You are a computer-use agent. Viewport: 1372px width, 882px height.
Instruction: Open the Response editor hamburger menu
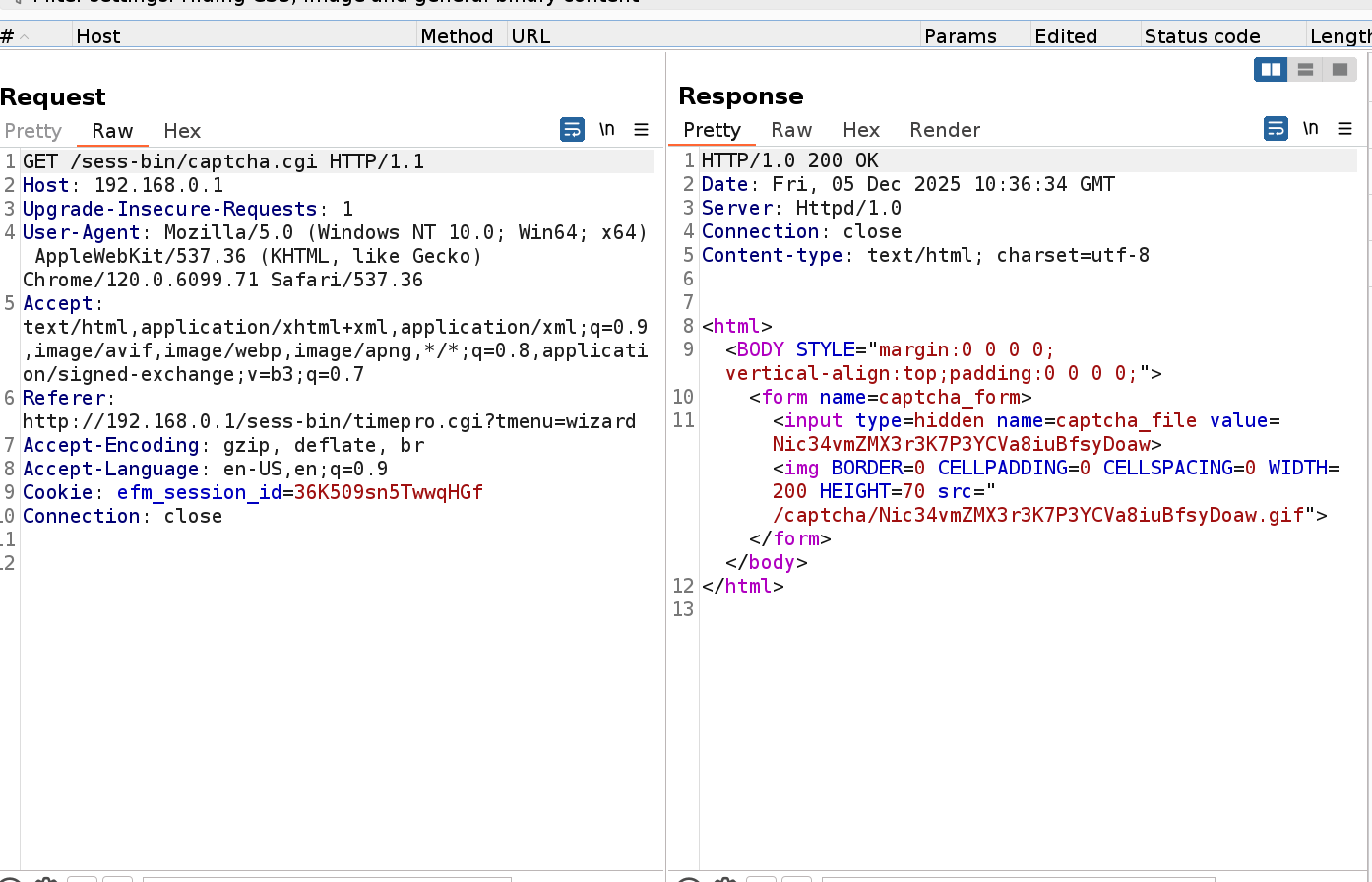pyautogui.click(x=1345, y=129)
